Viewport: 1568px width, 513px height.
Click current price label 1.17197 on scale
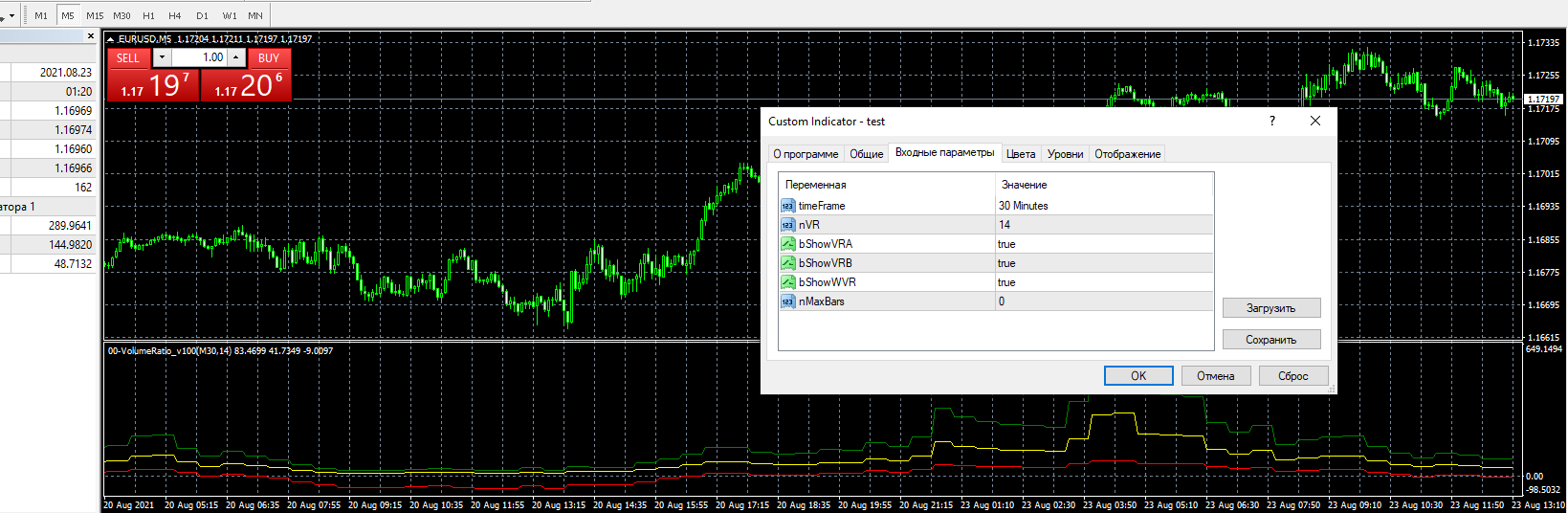click(x=1543, y=99)
